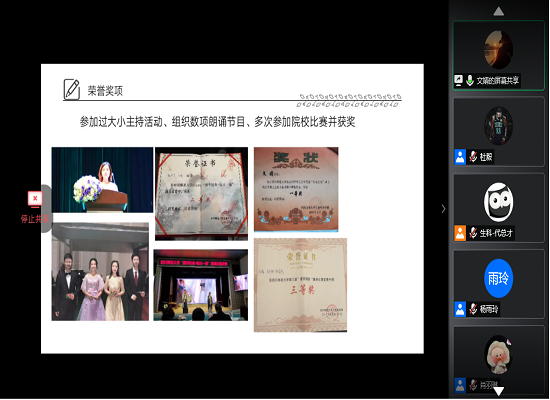Click the red stop sharing X icon
This screenshot has height=400, width=550.
click(35, 199)
